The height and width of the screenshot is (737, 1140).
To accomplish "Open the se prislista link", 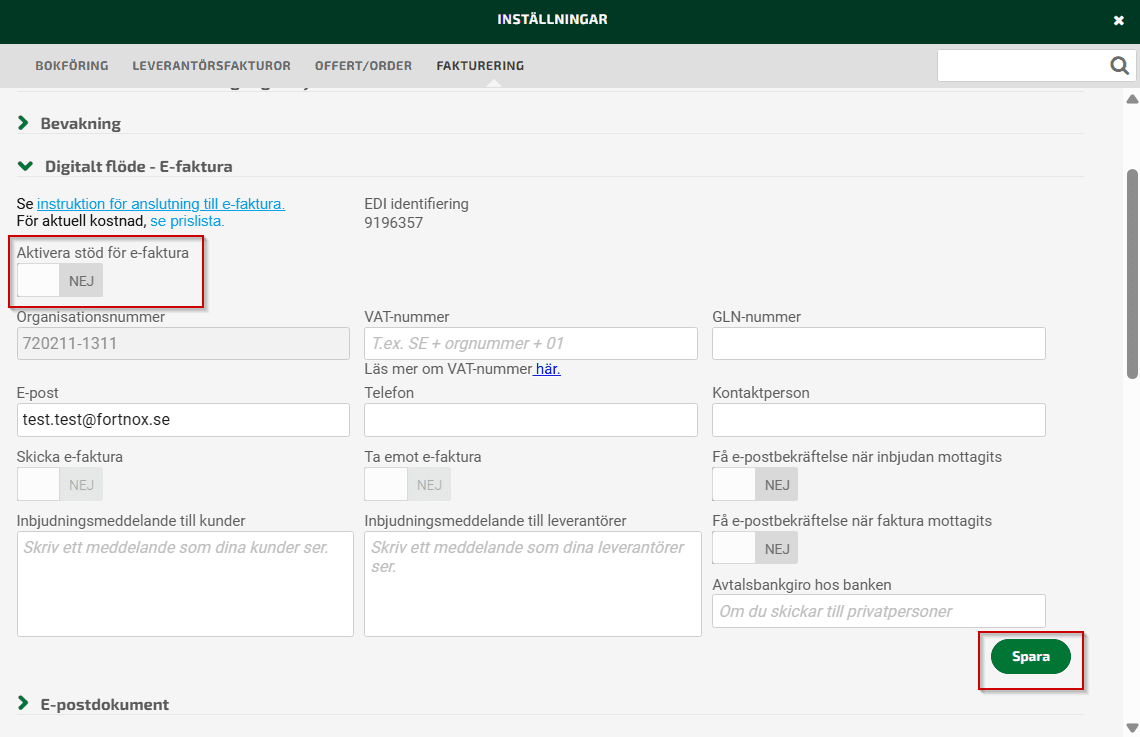I will [187, 221].
